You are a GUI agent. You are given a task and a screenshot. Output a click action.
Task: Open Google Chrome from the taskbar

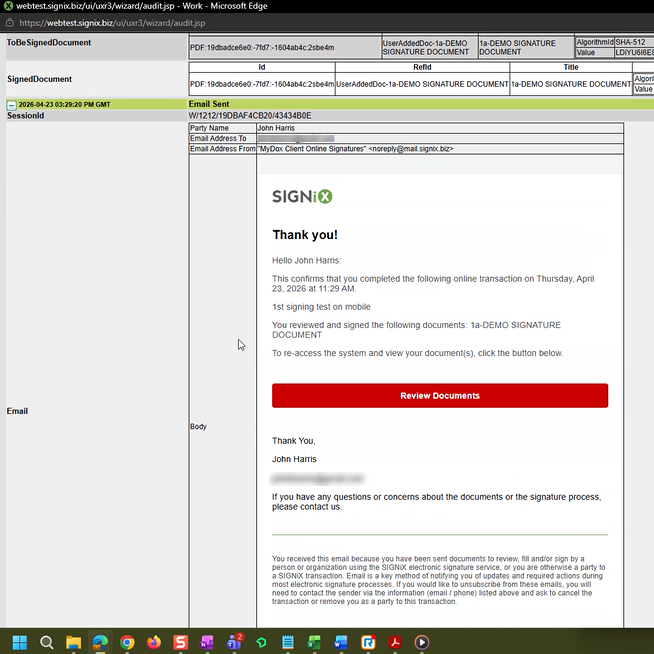[x=127, y=642]
